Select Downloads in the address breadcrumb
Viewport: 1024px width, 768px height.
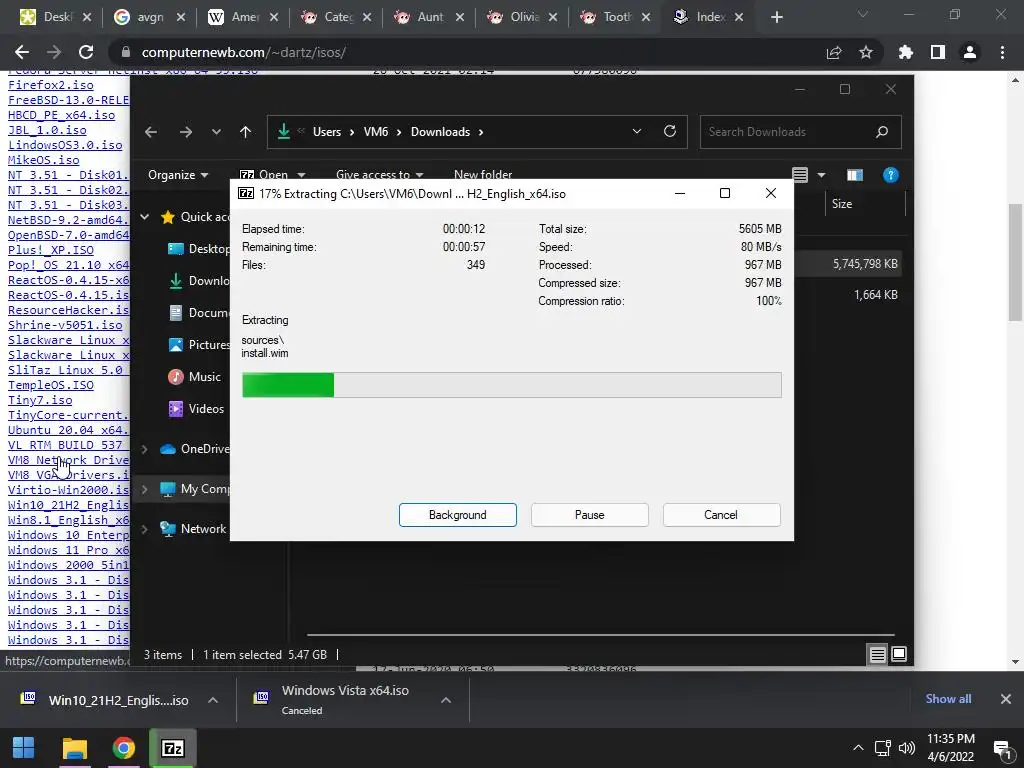pos(440,132)
